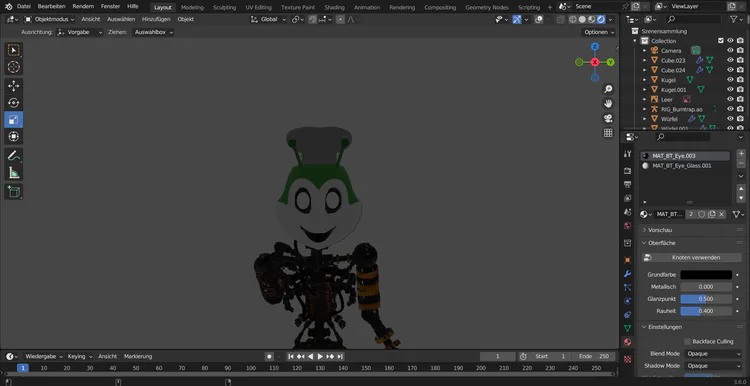Screen dimensions: 750x386
Task: Unlink material with X button
Action: (x=722, y=214)
